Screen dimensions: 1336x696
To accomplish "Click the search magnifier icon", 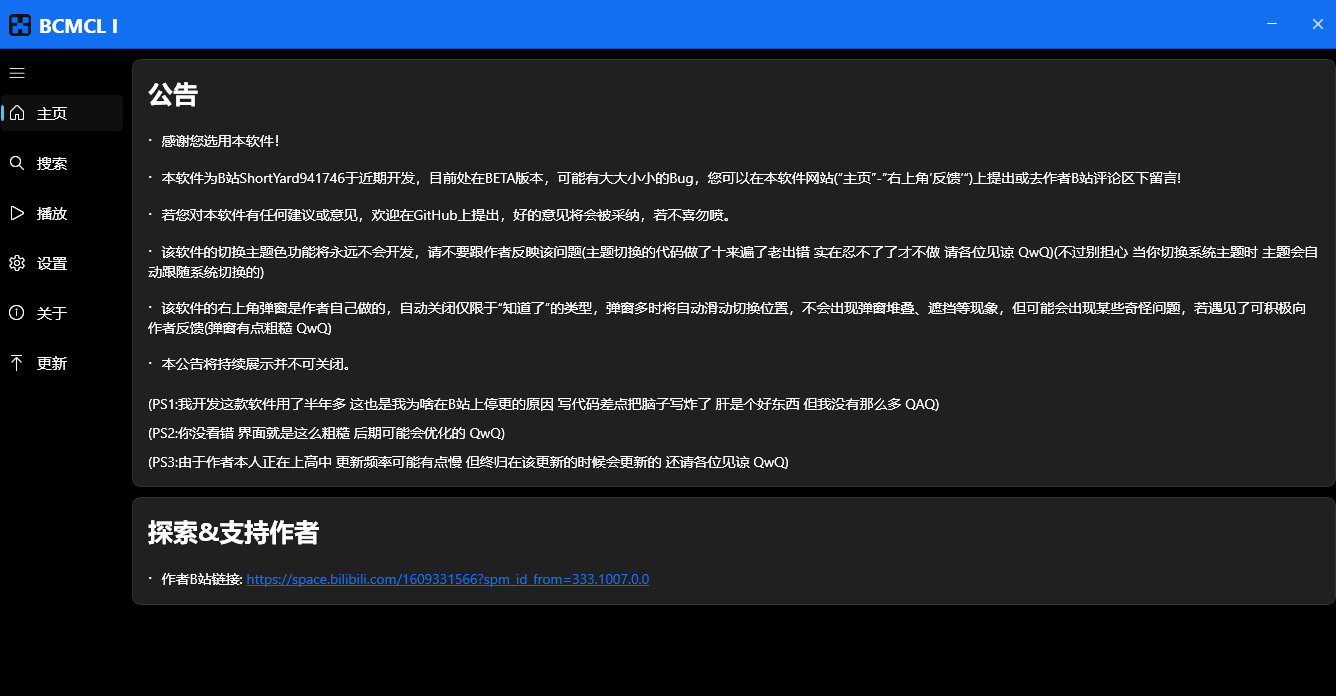I will [16, 163].
